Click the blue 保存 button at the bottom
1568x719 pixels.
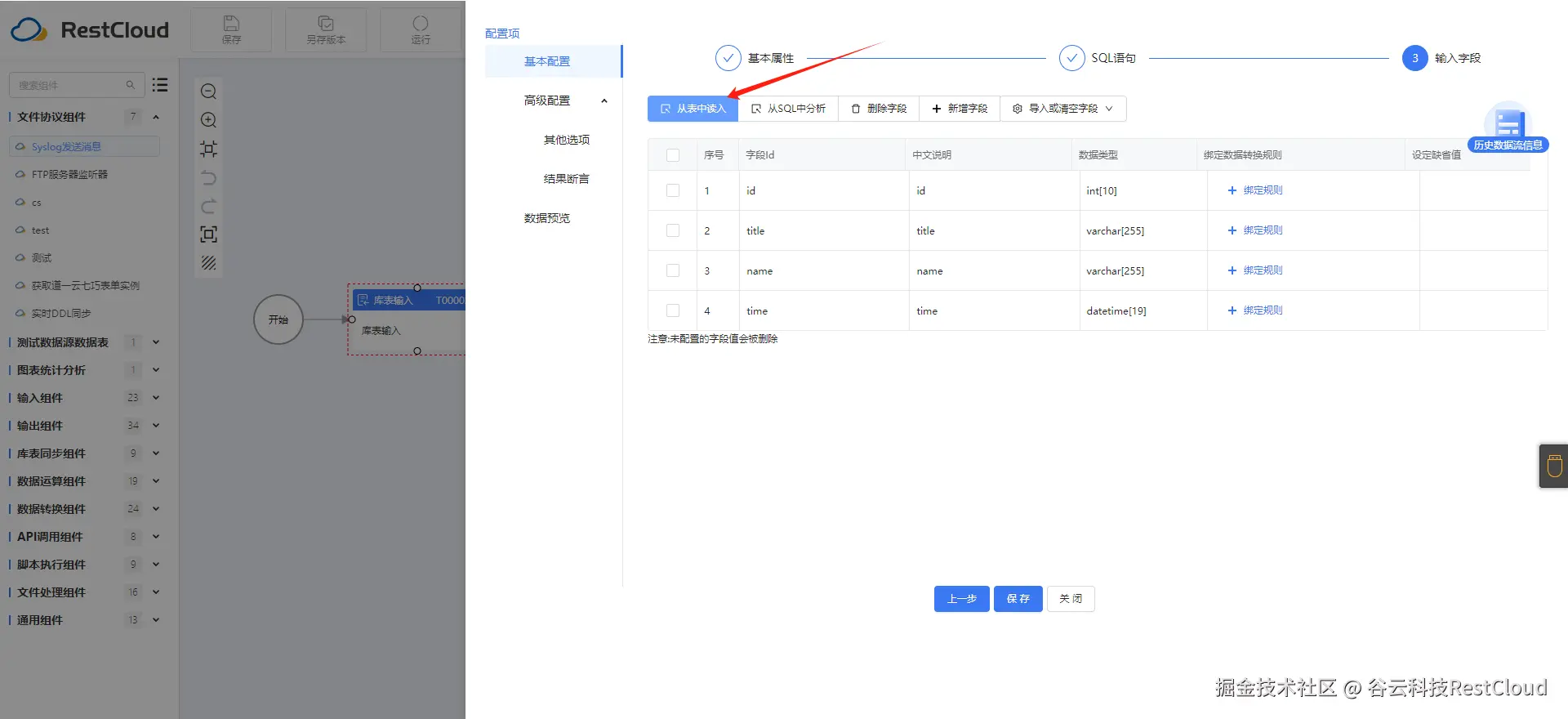pyautogui.click(x=1018, y=599)
